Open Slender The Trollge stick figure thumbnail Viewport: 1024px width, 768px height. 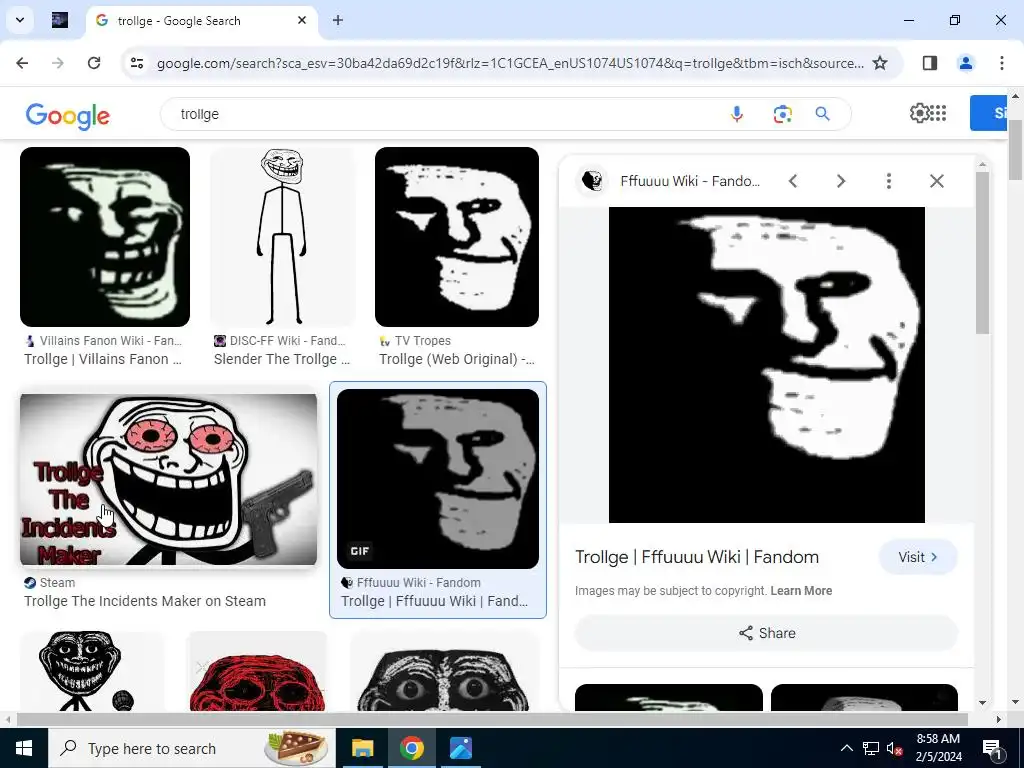tap(283, 237)
